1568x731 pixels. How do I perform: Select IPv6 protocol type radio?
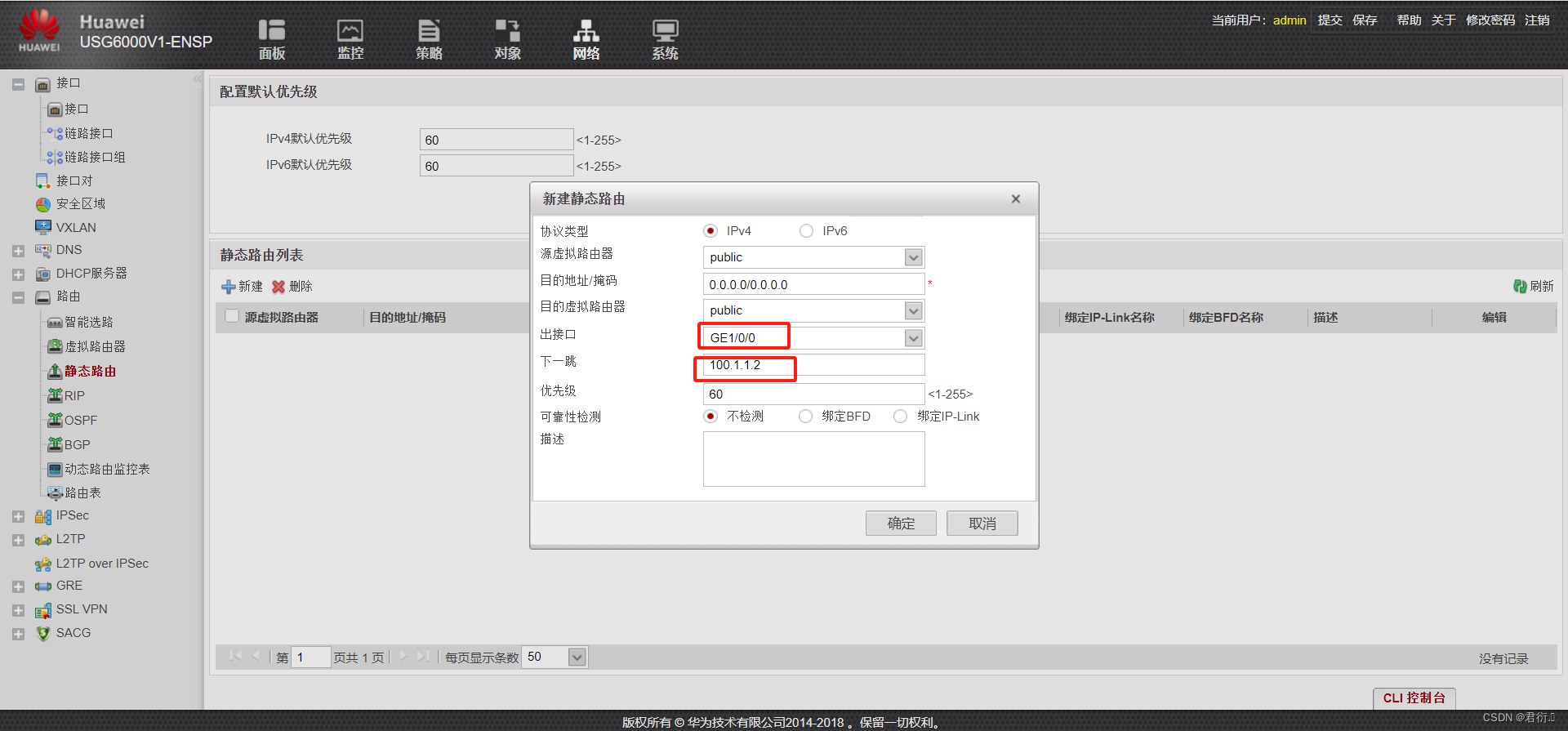click(x=806, y=231)
